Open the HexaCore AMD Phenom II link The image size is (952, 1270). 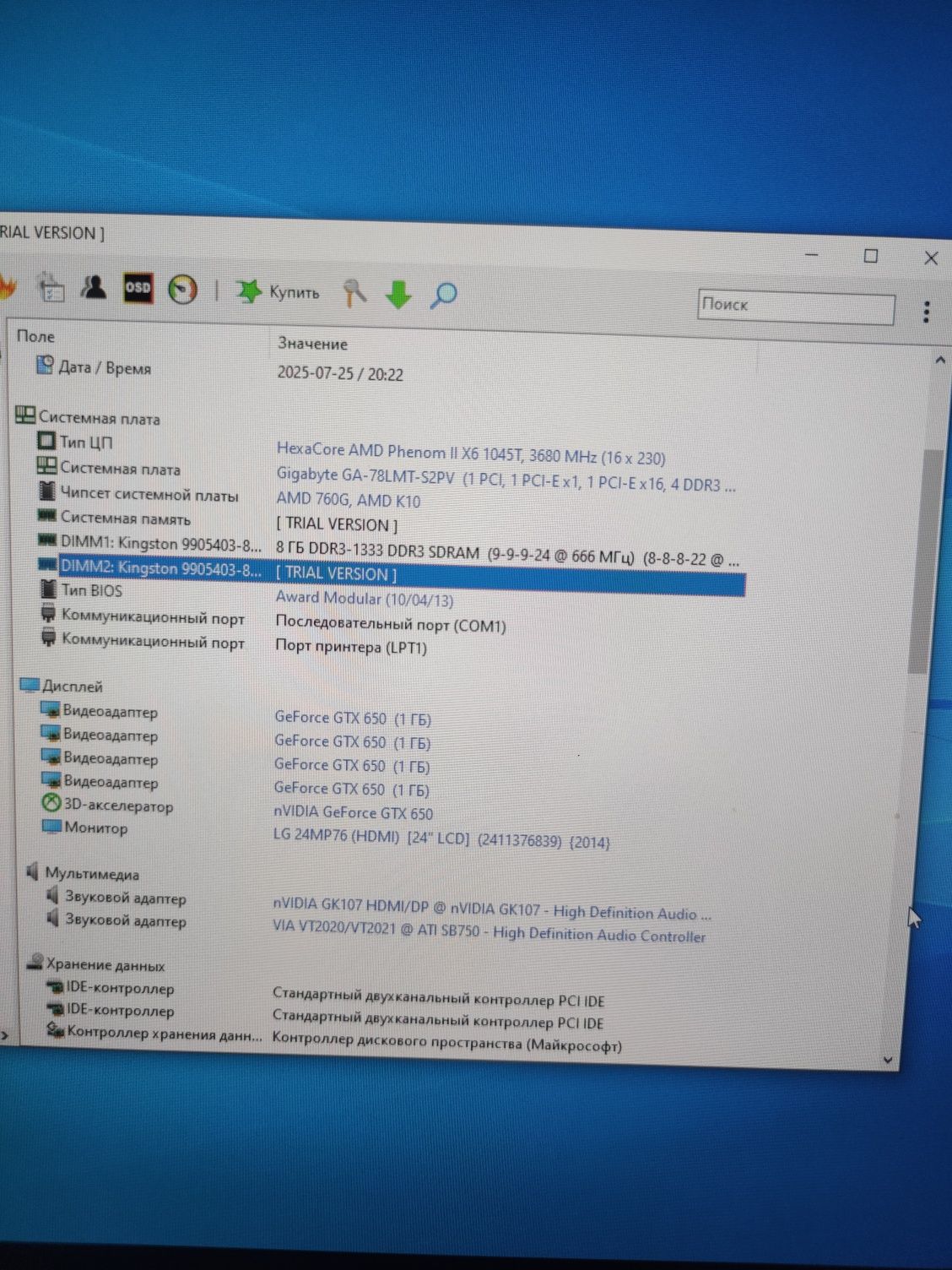[x=471, y=454]
